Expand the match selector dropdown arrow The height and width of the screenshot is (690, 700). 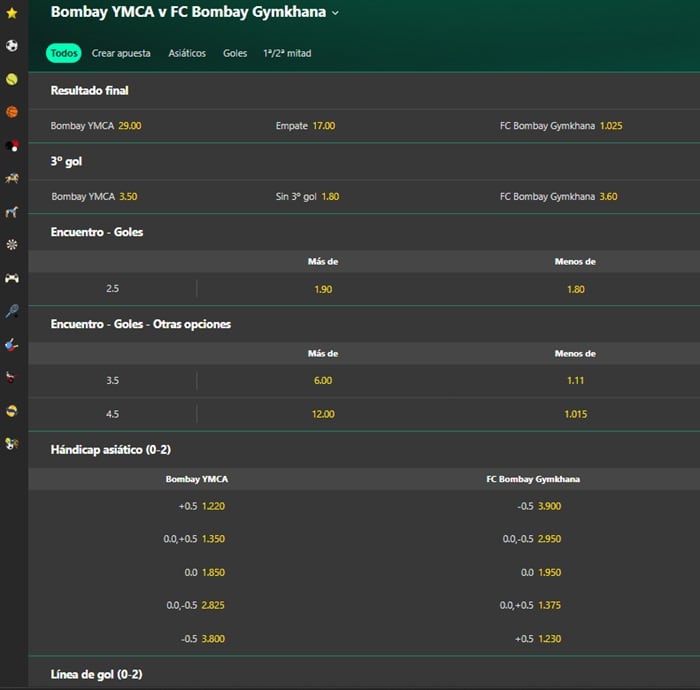pos(335,14)
